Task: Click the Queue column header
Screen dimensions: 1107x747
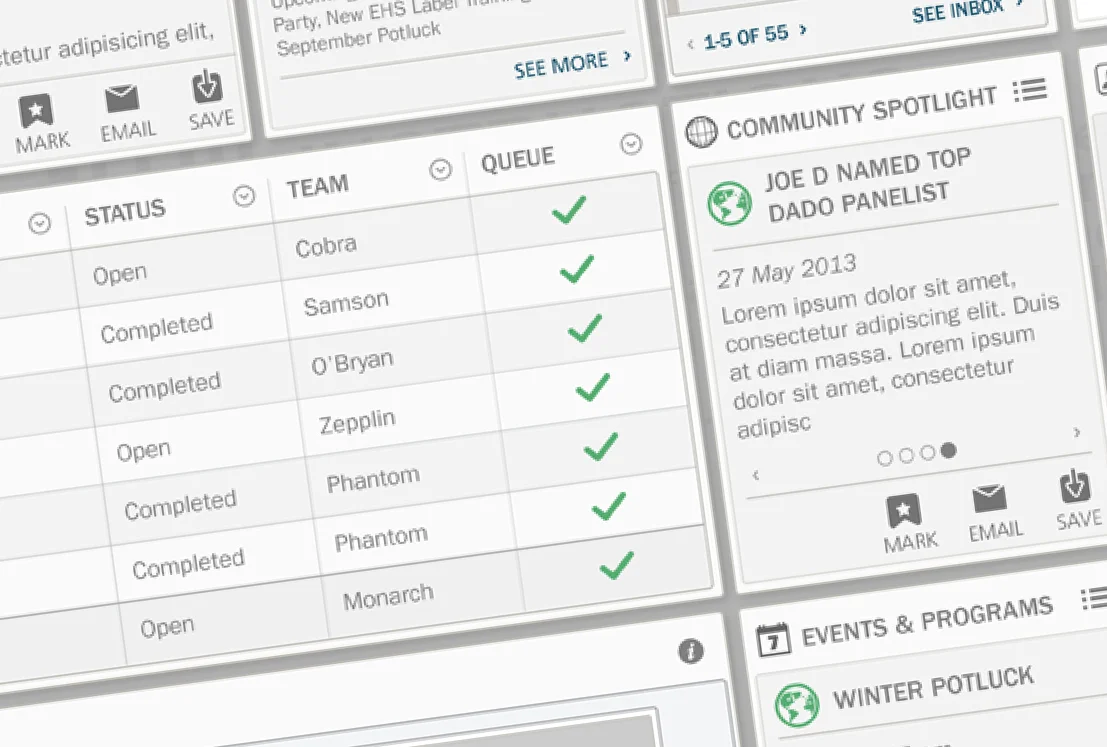Action: [x=517, y=160]
